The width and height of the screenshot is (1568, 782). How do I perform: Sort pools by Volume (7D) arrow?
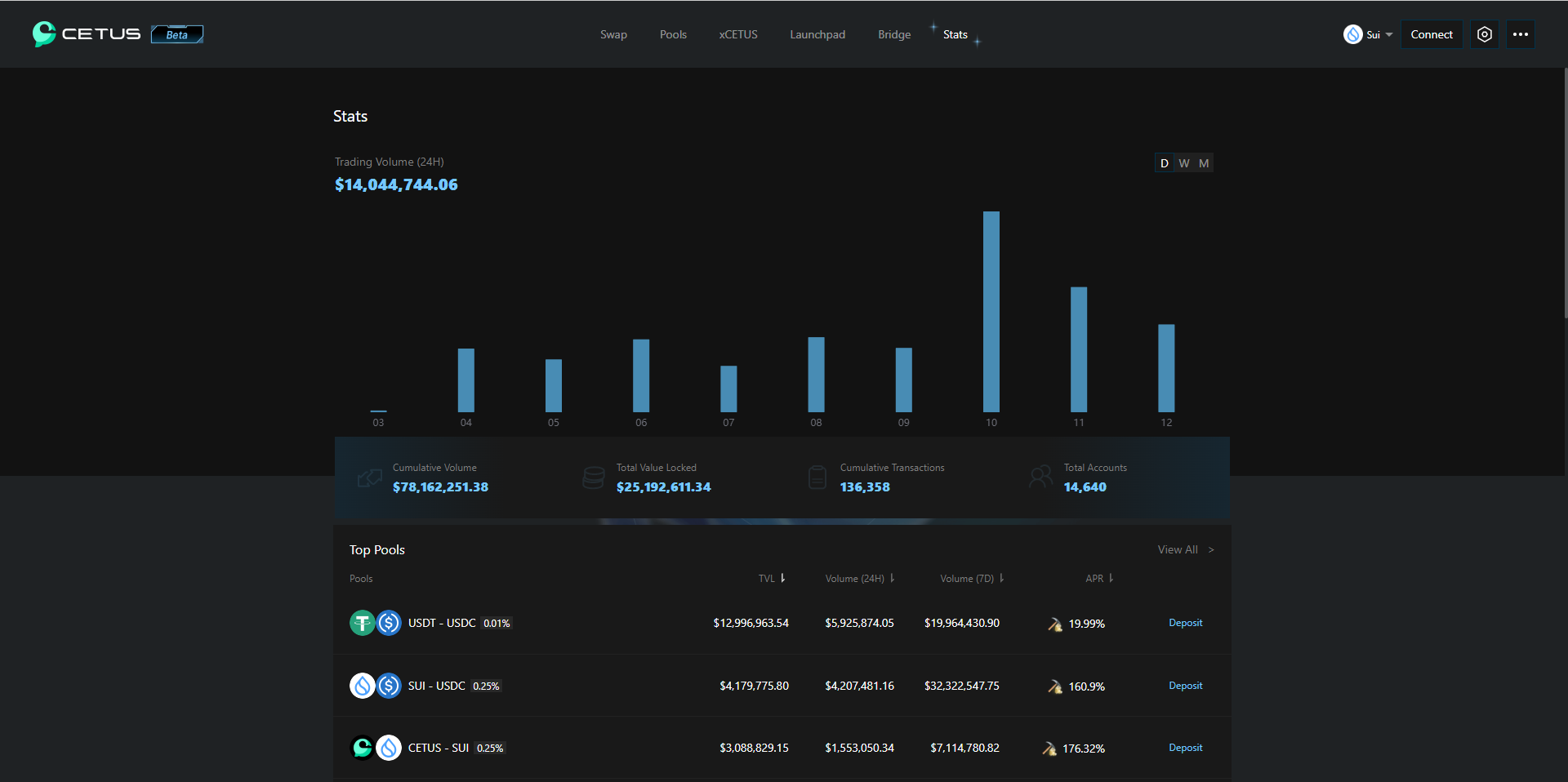(1001, 578)
